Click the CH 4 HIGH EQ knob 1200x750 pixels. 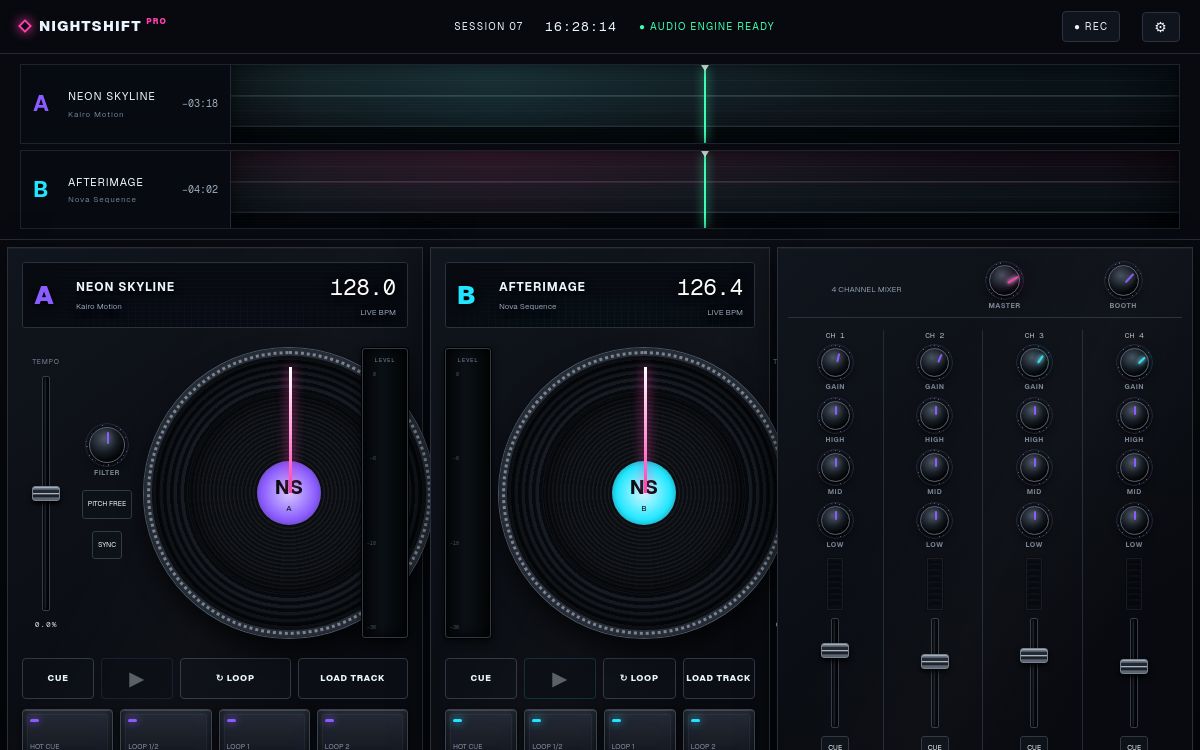(x=1134, y=415)
